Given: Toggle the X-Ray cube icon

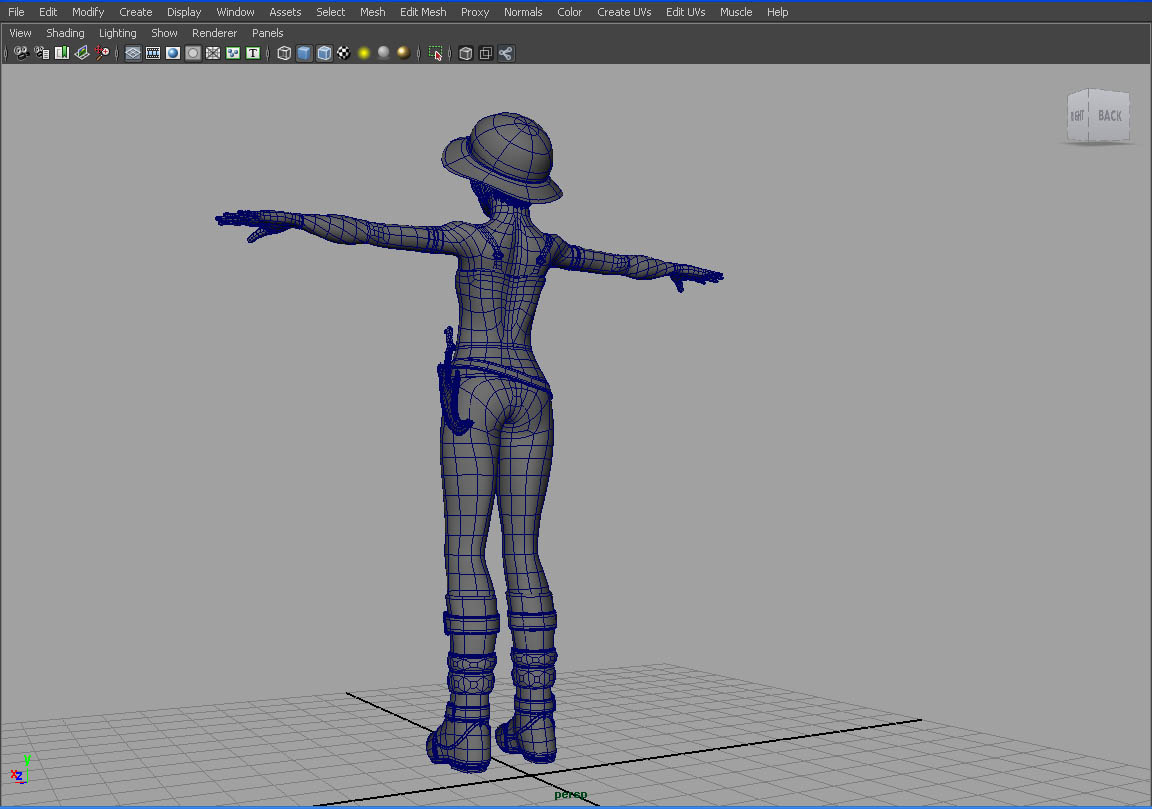Looking at the screenshot, I should (x=466, y=53).
